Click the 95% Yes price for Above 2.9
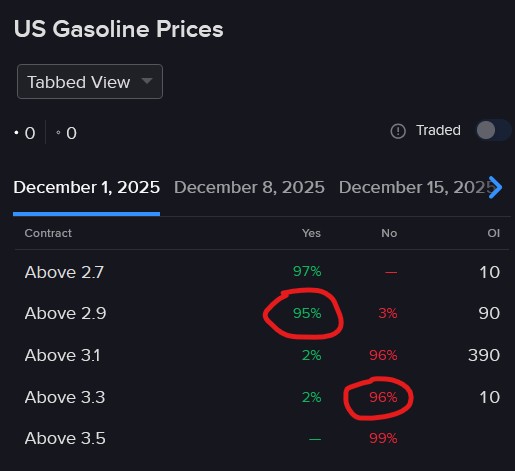 [x=307, y=313]
